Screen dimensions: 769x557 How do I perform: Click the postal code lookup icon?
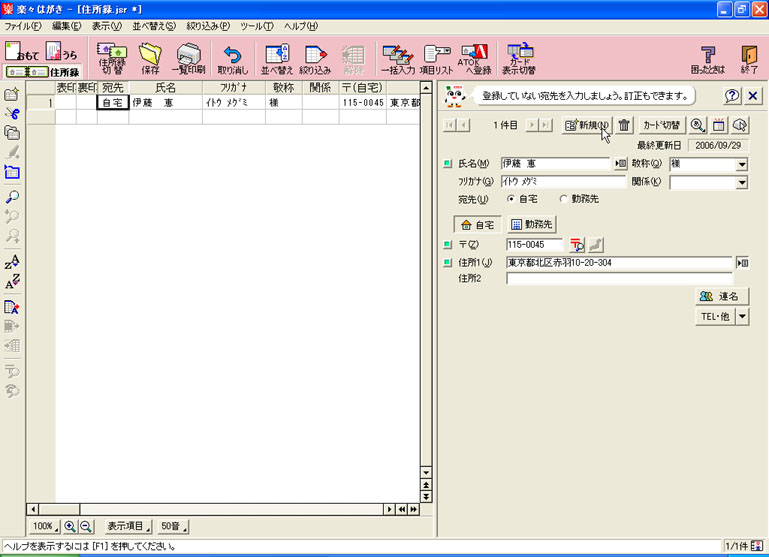(577, 244)
